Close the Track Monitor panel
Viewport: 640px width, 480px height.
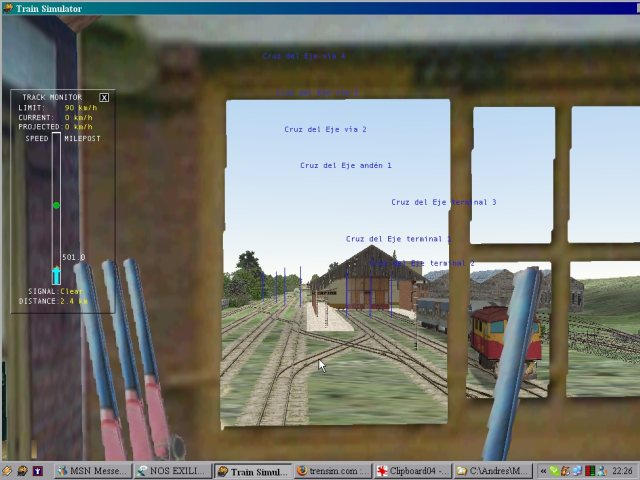point(104,97)
